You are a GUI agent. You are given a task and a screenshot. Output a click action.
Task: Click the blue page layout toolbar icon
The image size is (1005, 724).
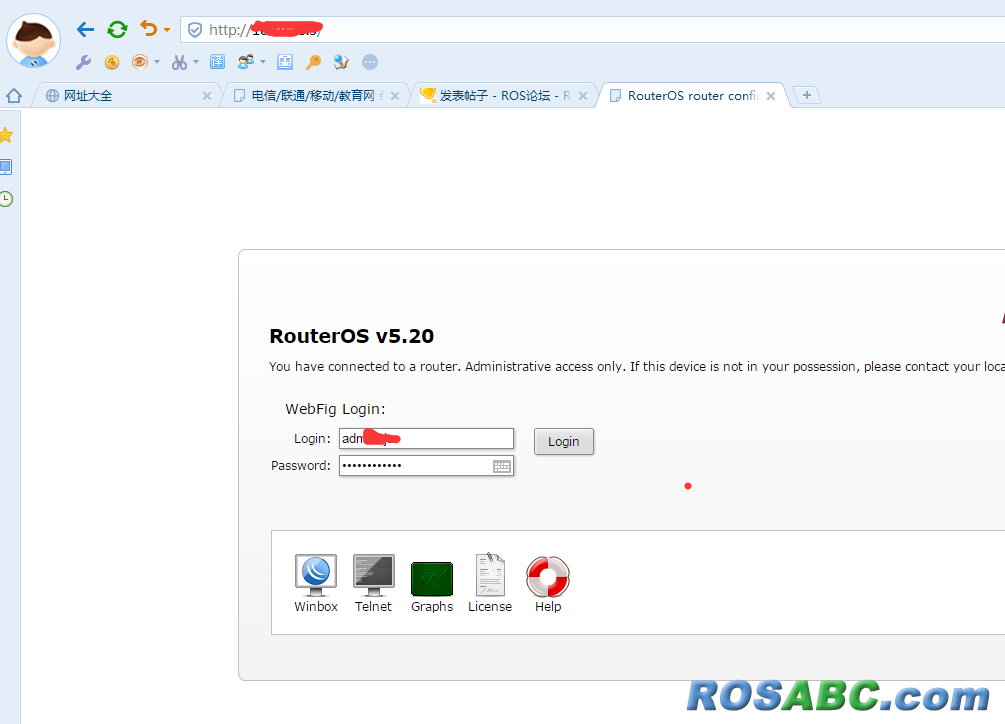285,62
